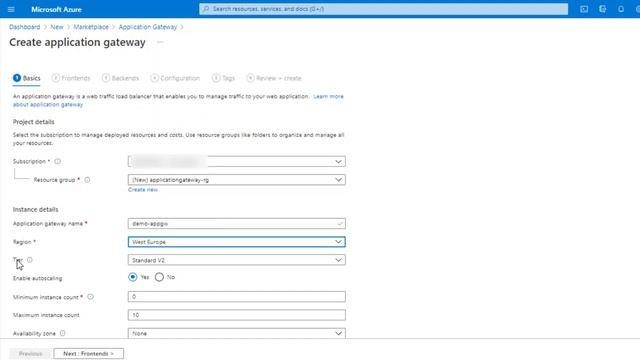Click the search magnifier icon

[x=206, y=9]
